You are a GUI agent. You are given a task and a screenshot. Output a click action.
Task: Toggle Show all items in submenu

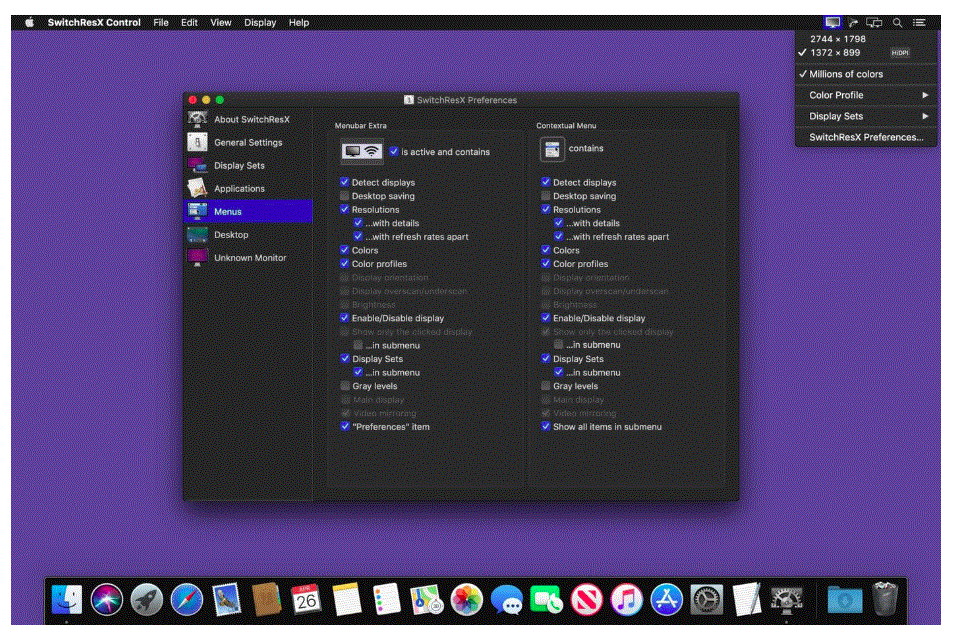546,427
